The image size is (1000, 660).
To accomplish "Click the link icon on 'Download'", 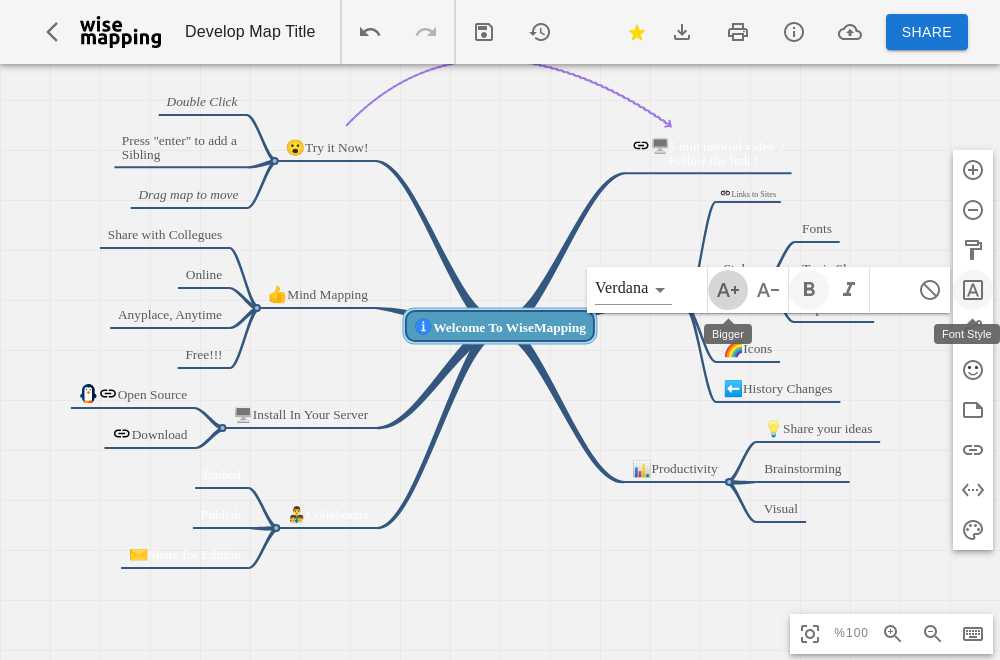I will point(121,434).
